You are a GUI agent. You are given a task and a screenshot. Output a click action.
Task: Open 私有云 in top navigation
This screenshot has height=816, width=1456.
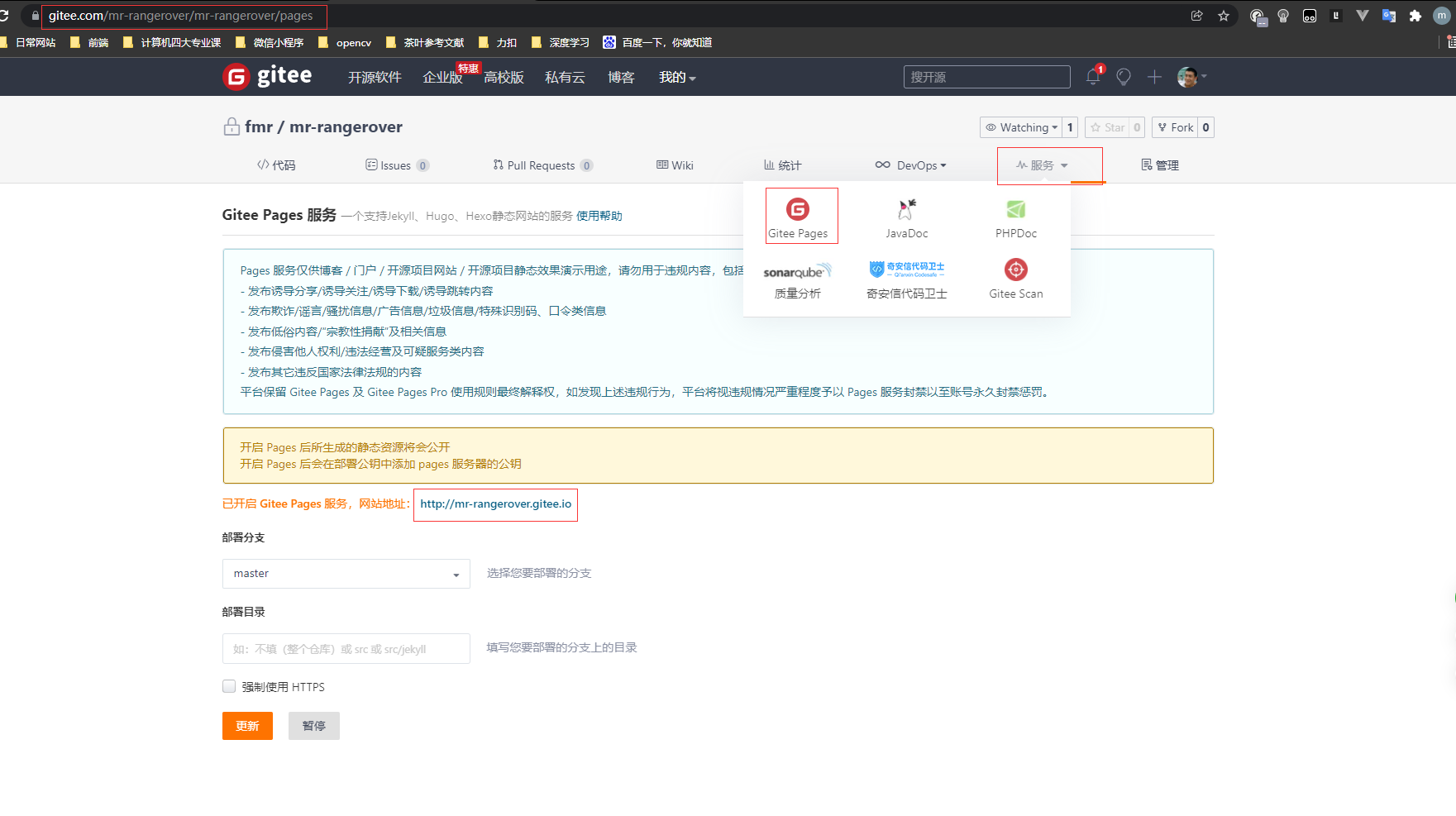click(x=565, y=77)
